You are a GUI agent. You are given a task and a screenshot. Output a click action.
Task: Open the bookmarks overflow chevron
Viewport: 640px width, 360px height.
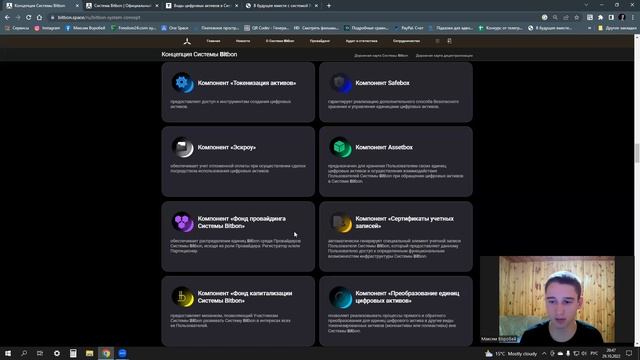(x=589, y=28)
